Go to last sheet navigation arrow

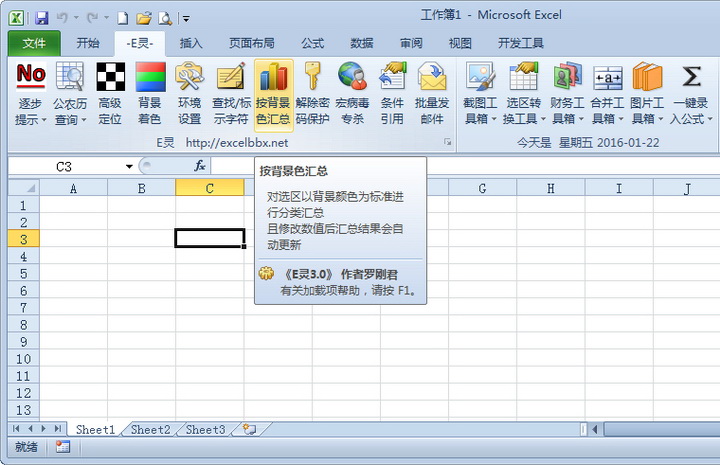click(x=57, y=429)
